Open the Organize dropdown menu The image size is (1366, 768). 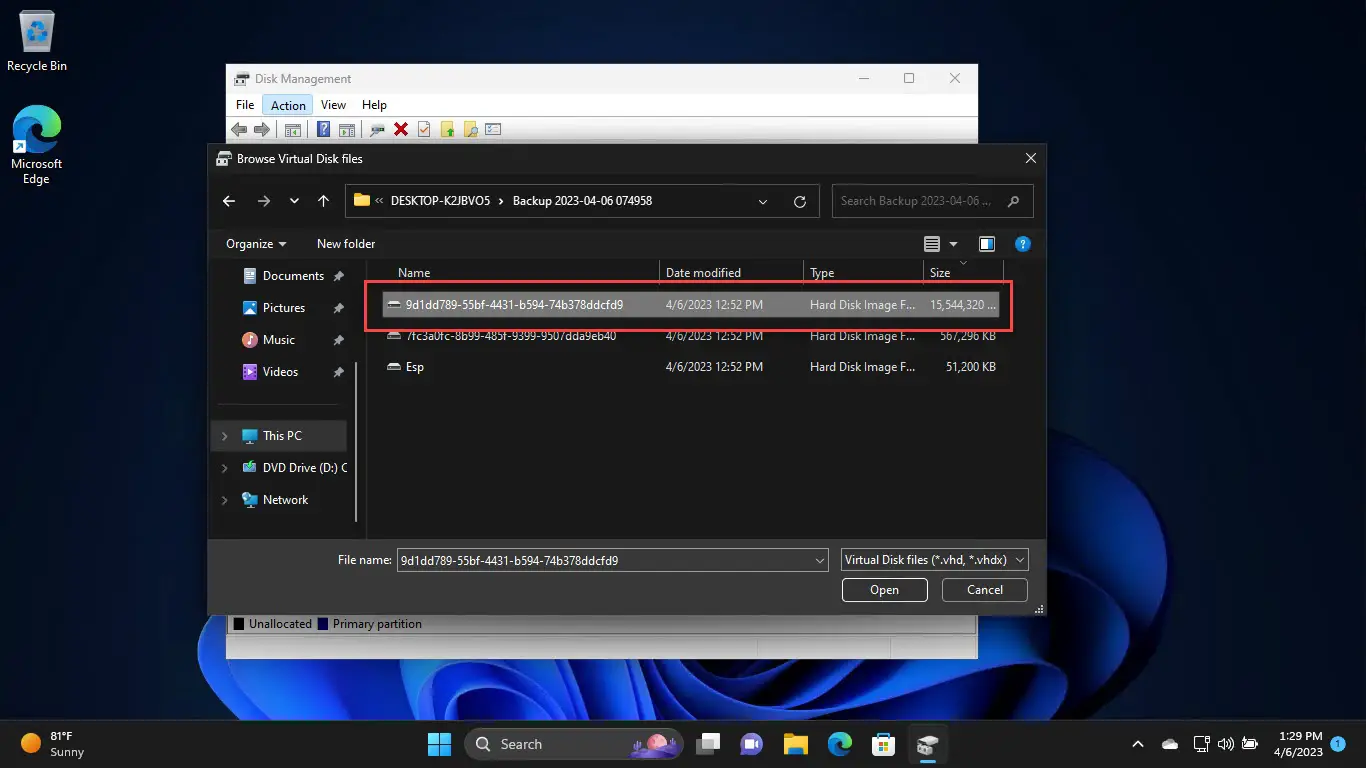click(x=256, y=244)
